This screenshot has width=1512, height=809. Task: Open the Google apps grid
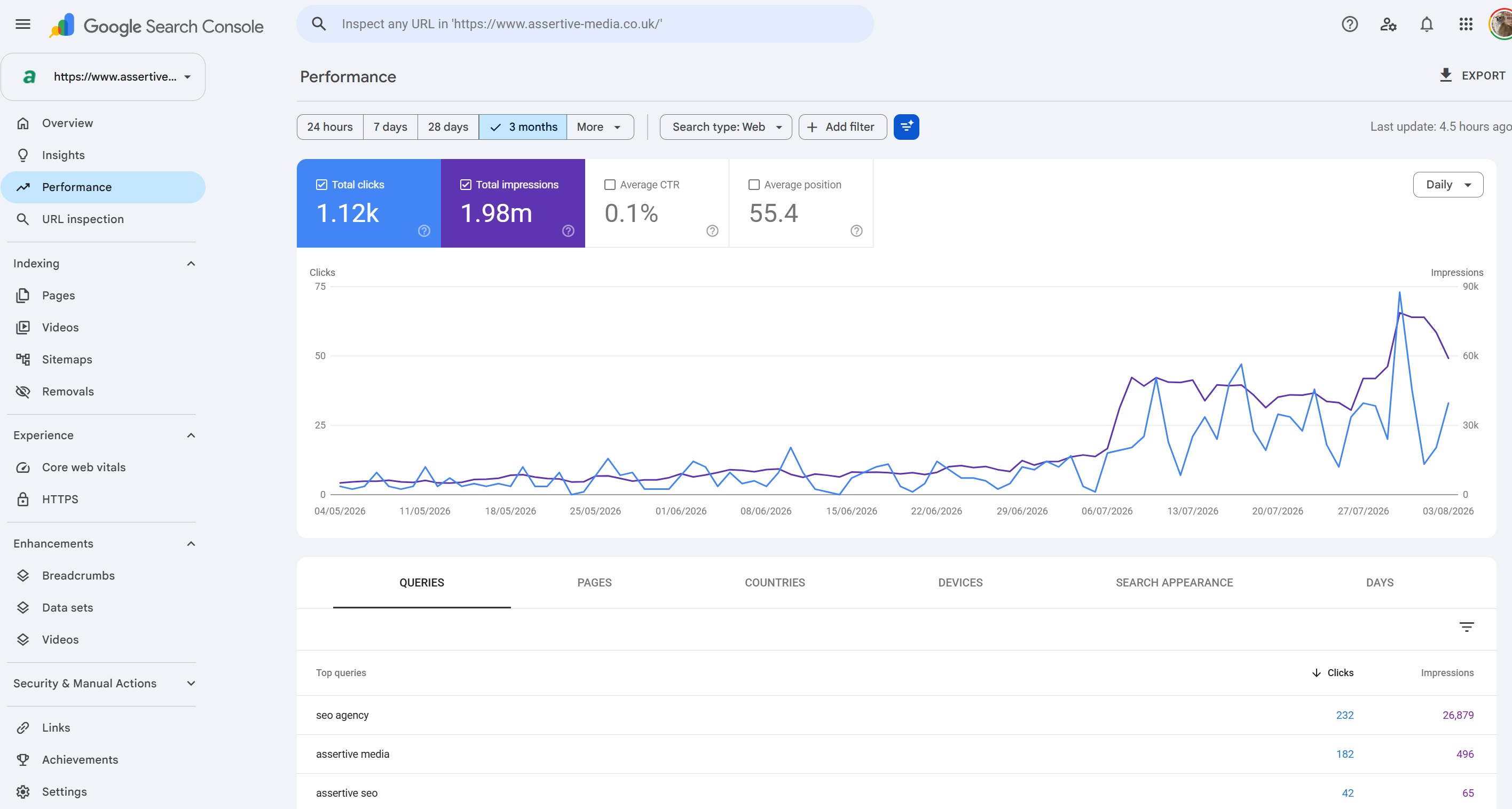click(x=1466, y=24)
